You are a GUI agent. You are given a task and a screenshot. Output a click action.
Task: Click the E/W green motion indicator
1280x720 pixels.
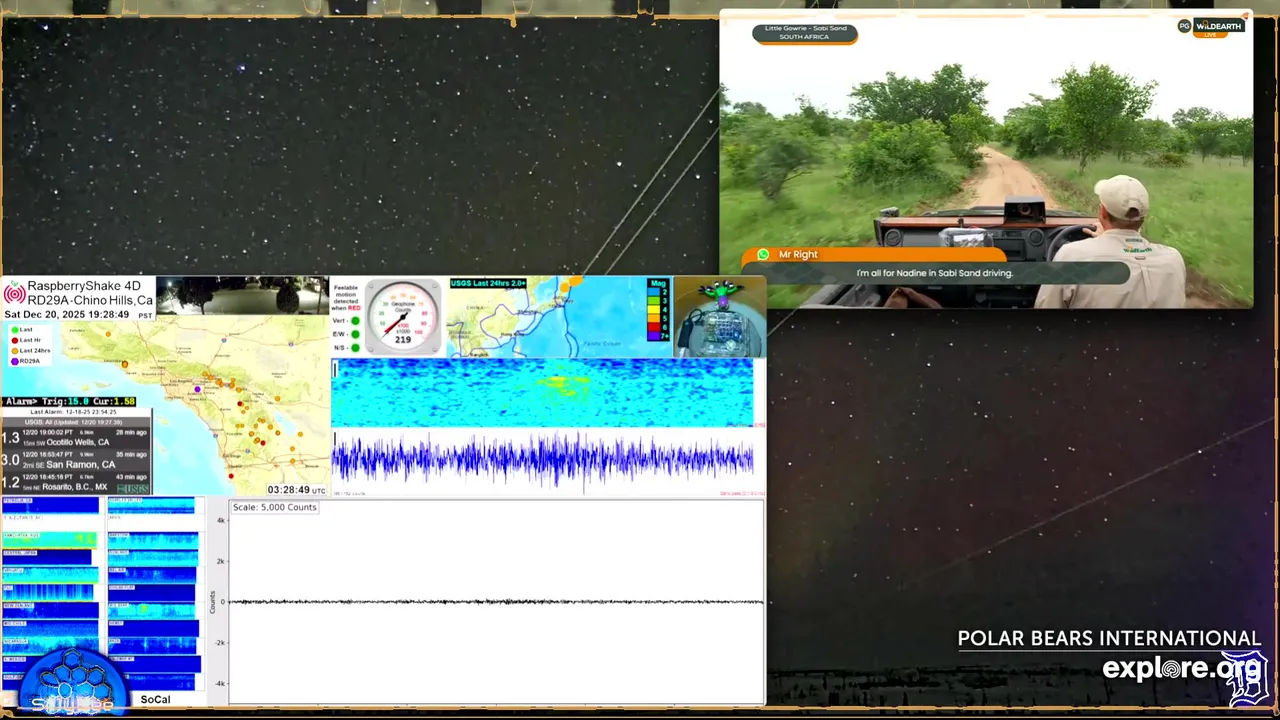click(355, 334)
